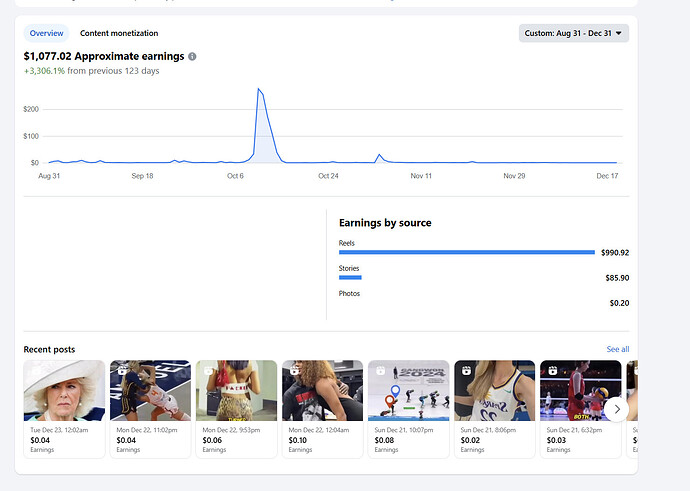Viewport: 690px width, 491px height.
Task: Click reel icon on Dec 22, 11:02pm post
Action: click(x=121, y=371)
